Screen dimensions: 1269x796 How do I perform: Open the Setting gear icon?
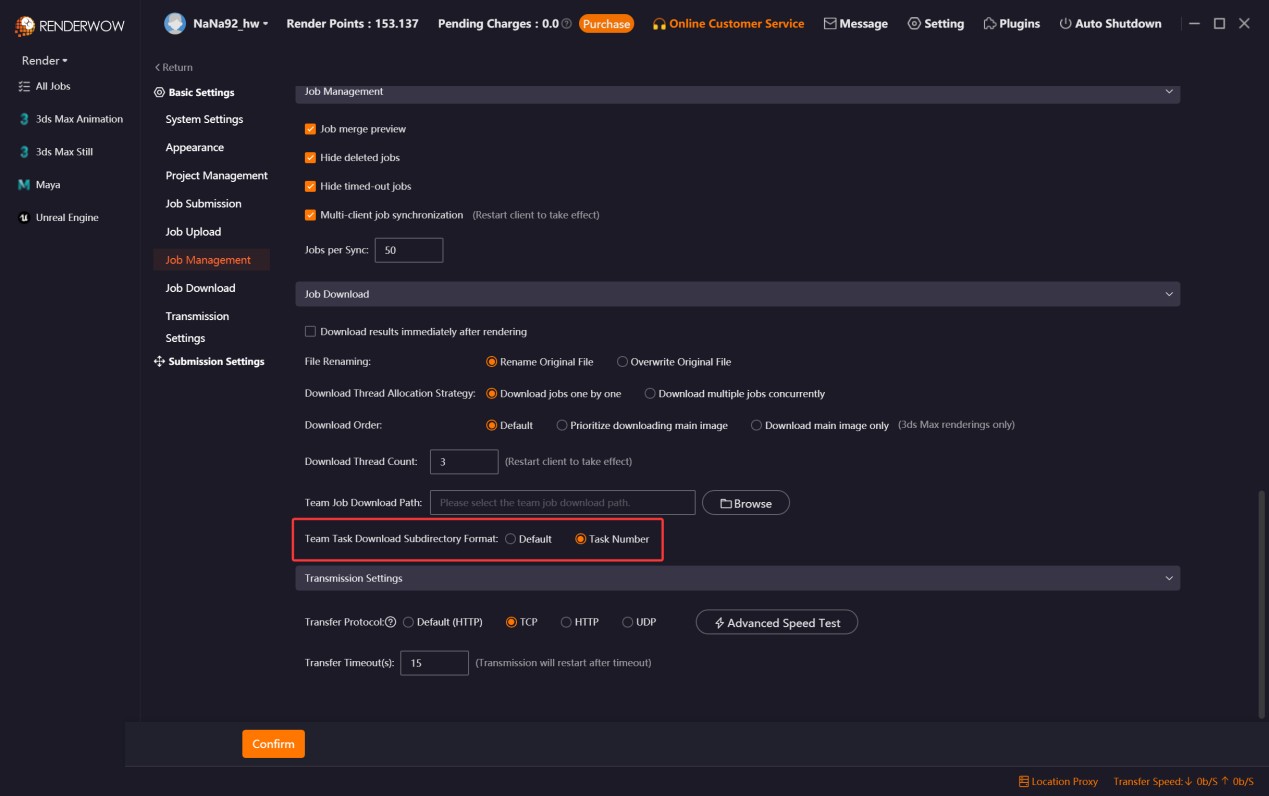click(914, 24)
